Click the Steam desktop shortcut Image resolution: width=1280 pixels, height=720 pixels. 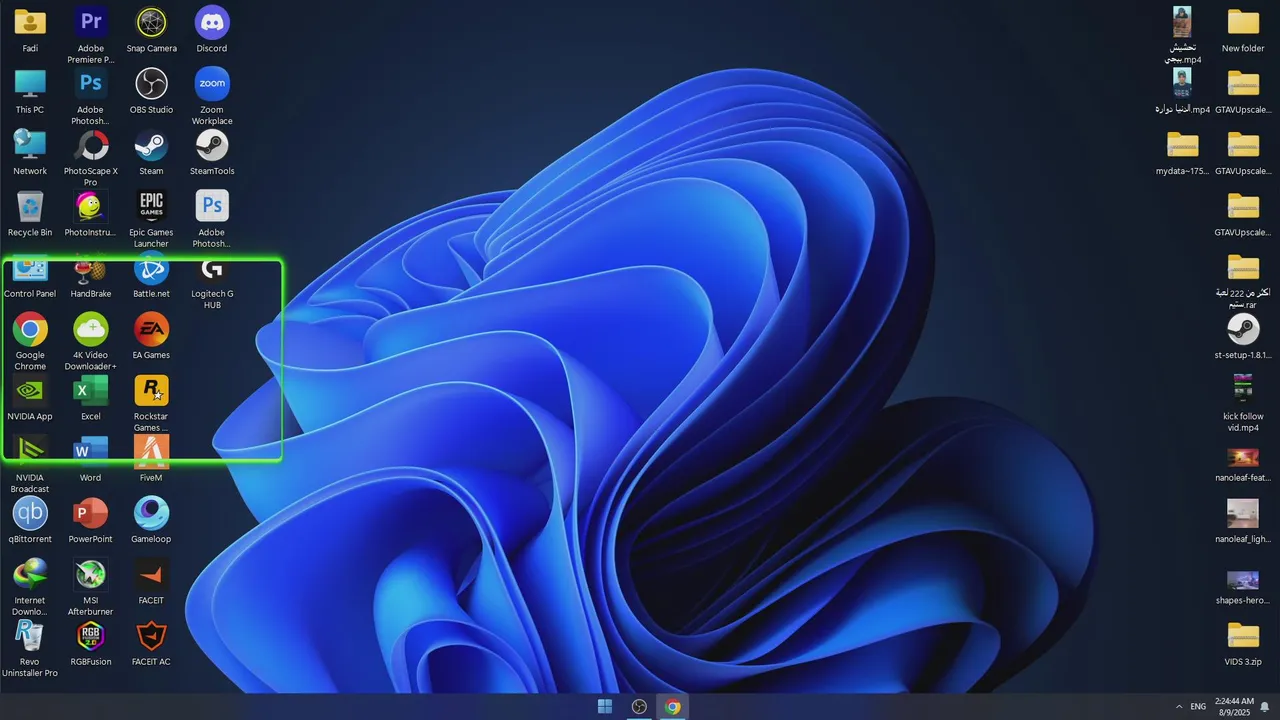tap(151, 145)
